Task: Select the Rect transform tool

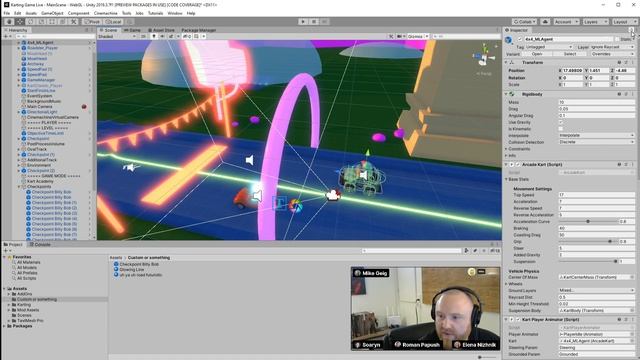Action: coord(52,22)
